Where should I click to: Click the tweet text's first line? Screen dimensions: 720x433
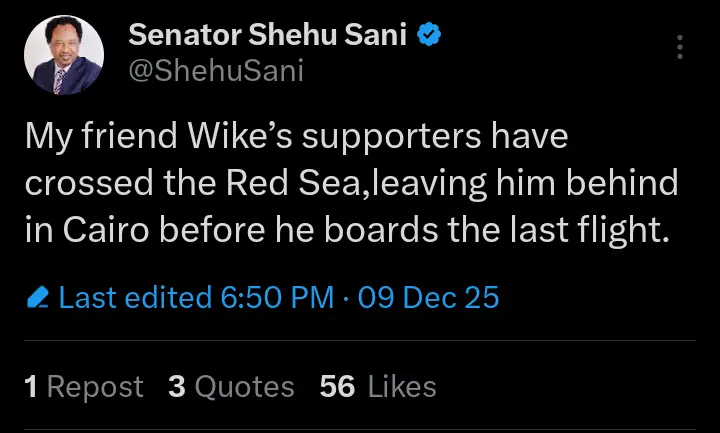point(296,138)
